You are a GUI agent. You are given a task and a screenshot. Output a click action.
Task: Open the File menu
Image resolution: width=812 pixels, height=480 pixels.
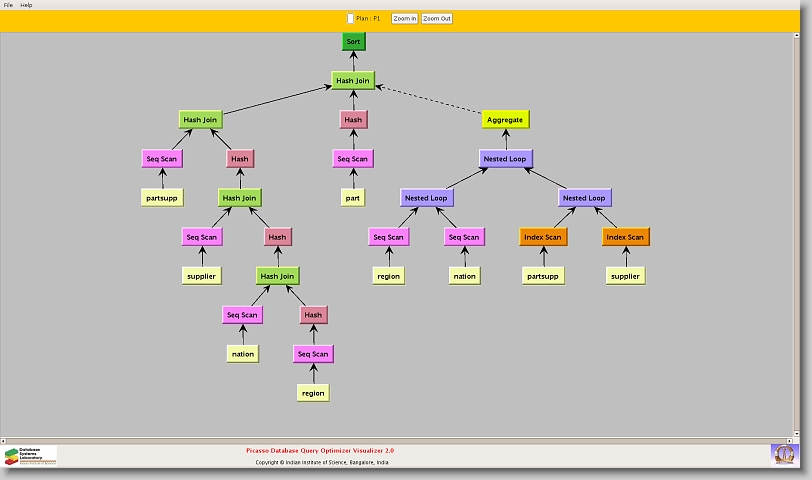tap(8, 5)
